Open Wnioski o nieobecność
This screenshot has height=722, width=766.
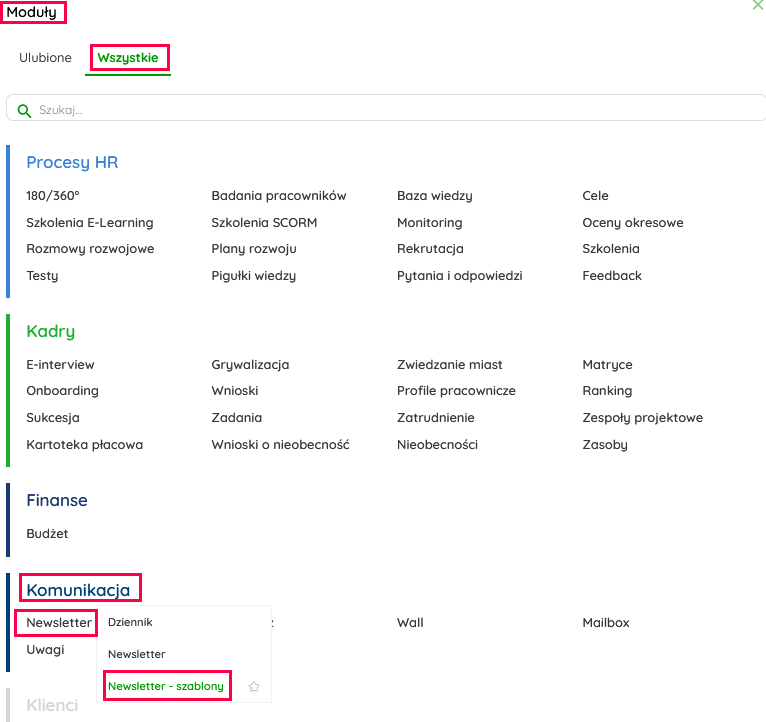(x=280, y=445)
